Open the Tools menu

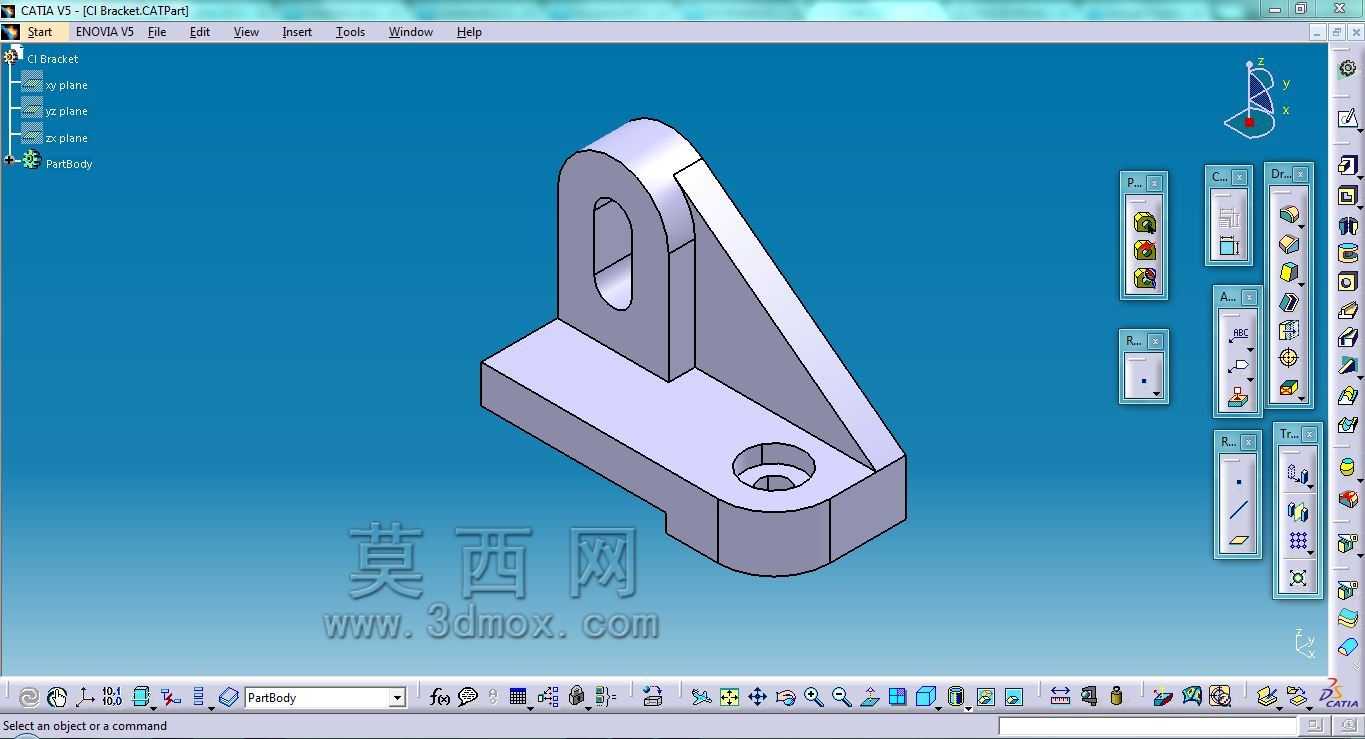pos(350,32)
